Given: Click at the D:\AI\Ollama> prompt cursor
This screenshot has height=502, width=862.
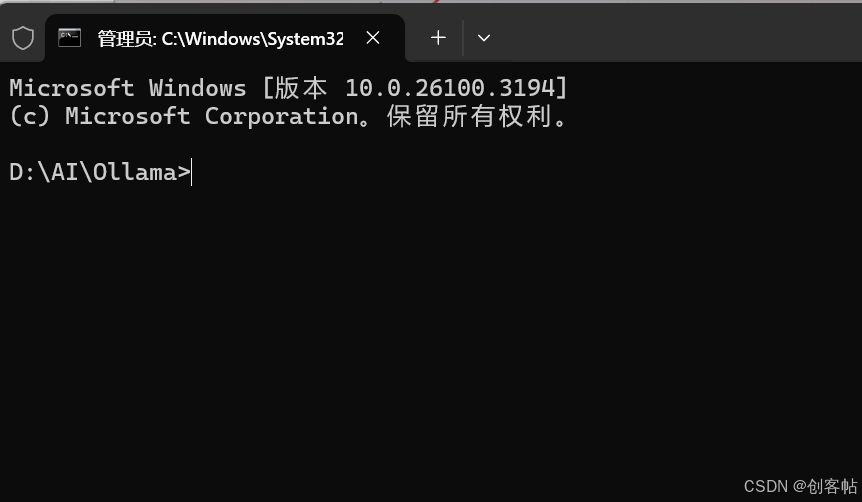Looking at the screenshot, I should tap(191, 173).
